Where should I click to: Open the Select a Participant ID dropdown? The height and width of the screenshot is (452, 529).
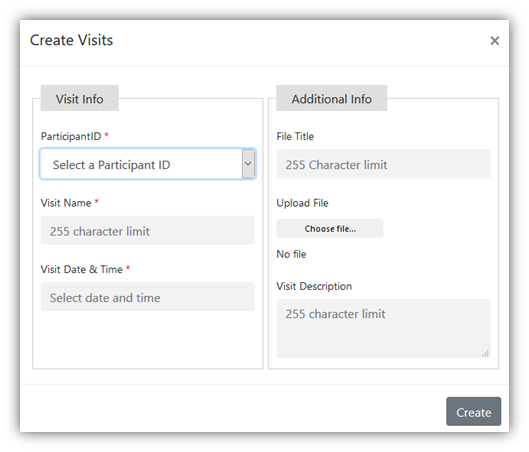tap(147, 164)
